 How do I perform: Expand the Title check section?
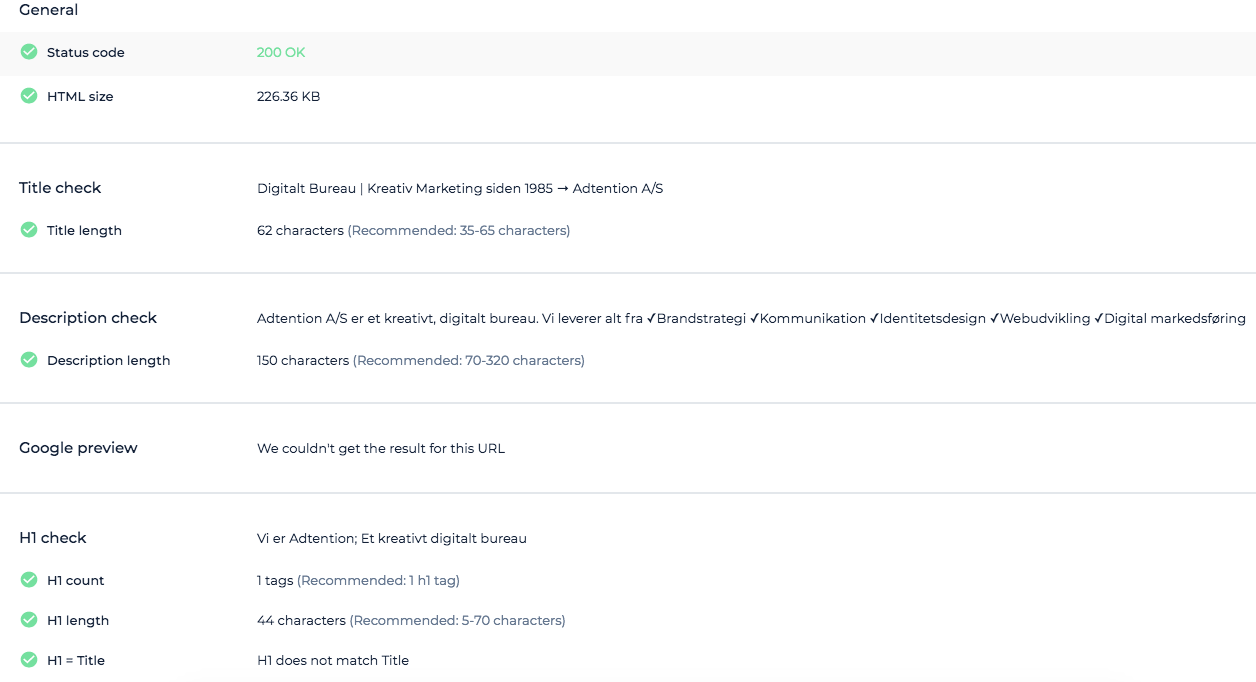(x=60, y=187)
